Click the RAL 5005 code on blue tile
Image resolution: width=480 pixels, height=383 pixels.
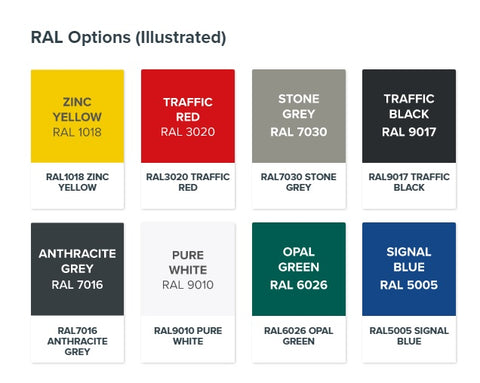coord(409,285)
